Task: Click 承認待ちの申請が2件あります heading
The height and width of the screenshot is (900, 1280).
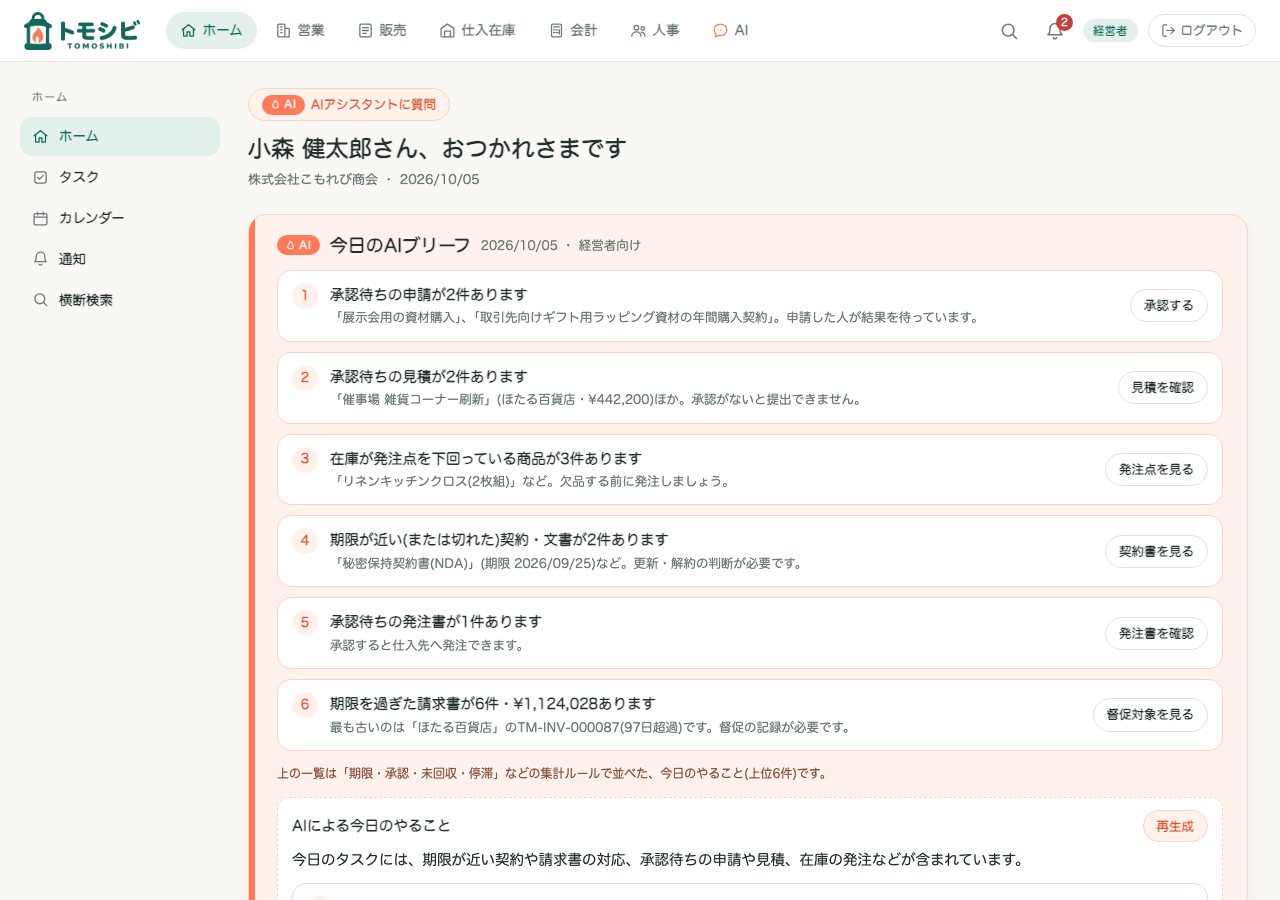Action: tap(428, 294)
